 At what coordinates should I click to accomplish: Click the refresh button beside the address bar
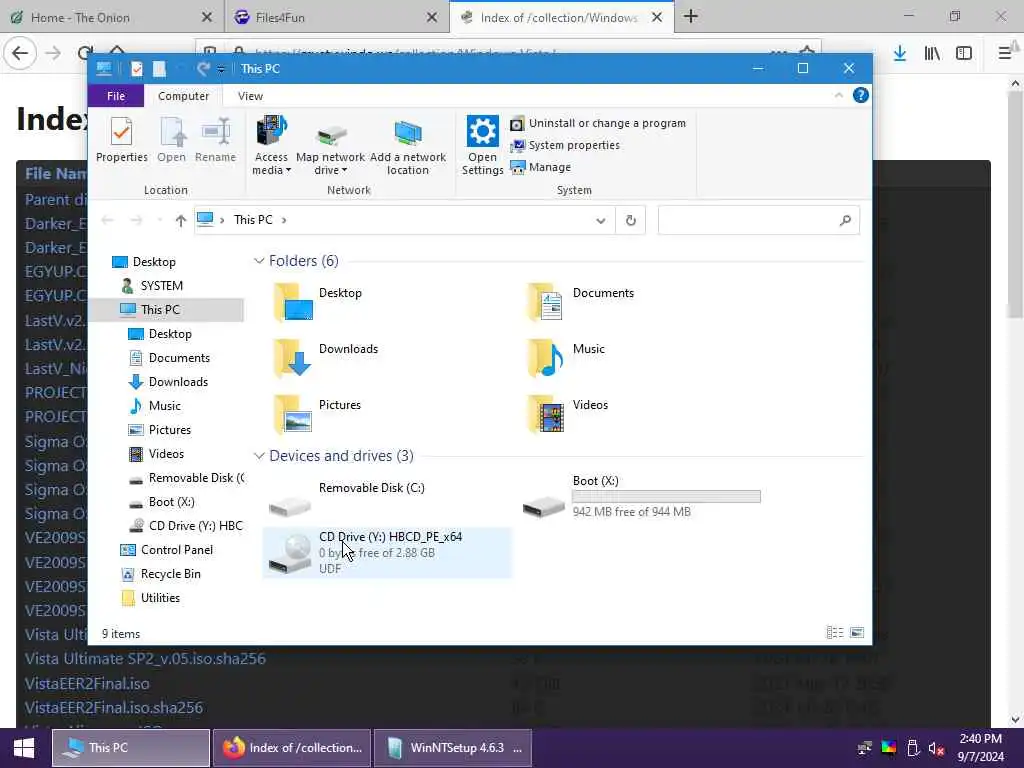[630, 220]
